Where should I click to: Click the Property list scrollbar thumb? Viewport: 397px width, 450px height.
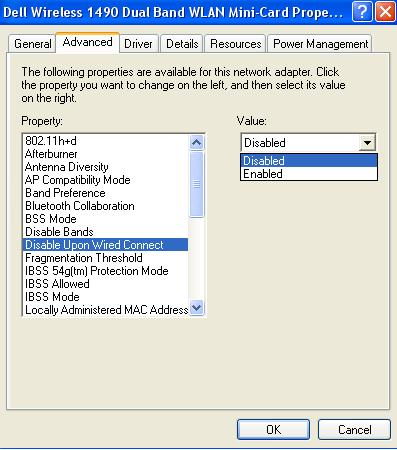[197, 184]
